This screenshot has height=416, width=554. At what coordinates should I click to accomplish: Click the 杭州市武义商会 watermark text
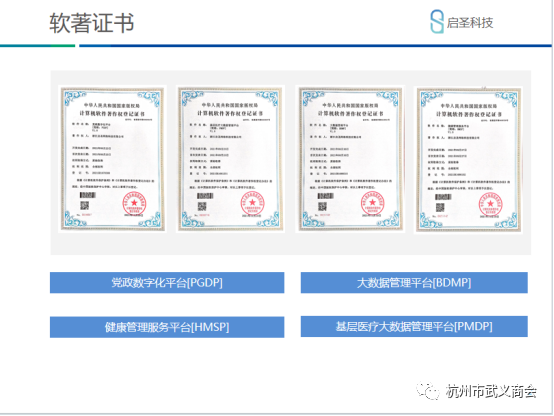[491, 391]
